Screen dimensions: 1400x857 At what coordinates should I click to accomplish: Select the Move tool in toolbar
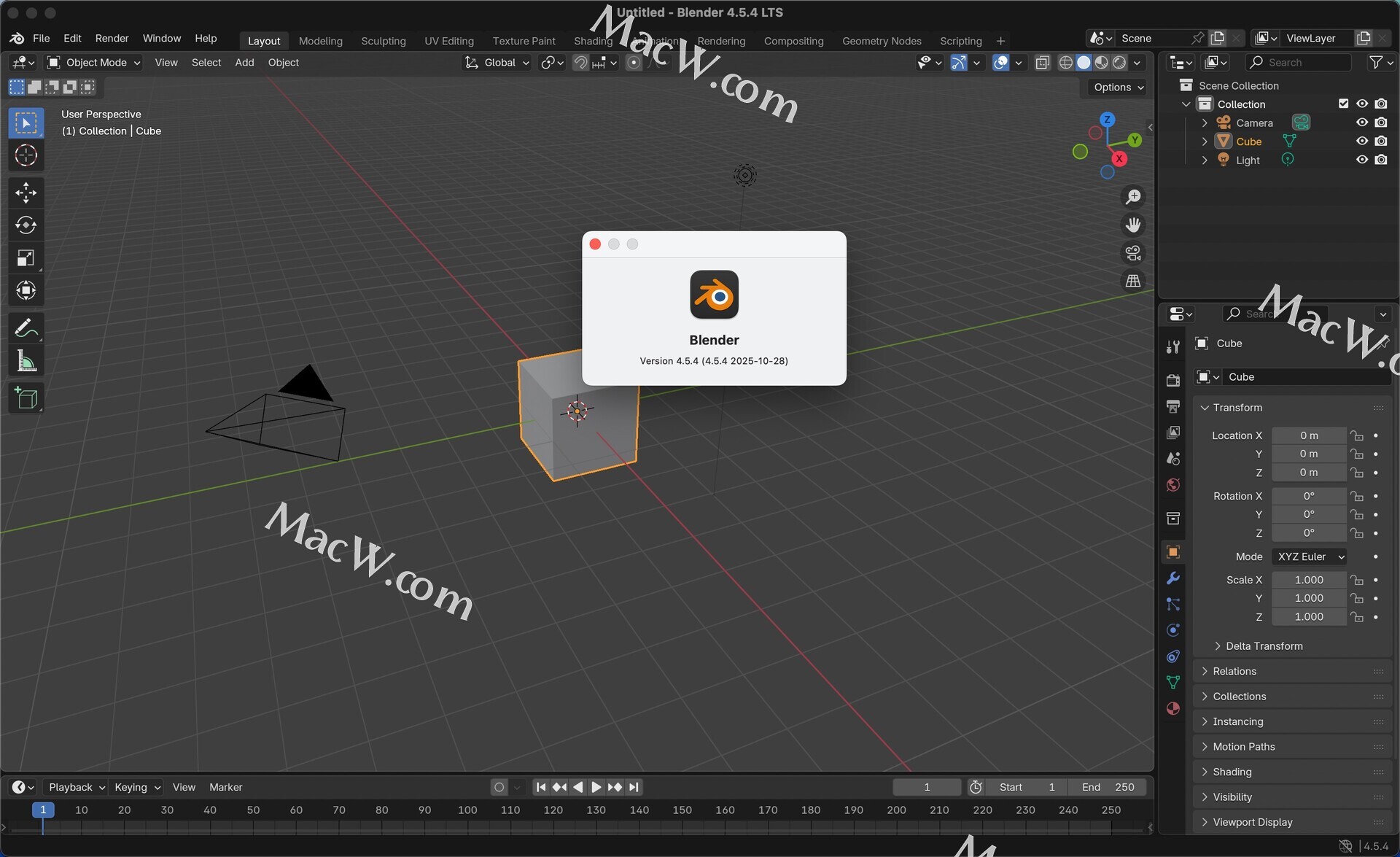coord(26,193)
